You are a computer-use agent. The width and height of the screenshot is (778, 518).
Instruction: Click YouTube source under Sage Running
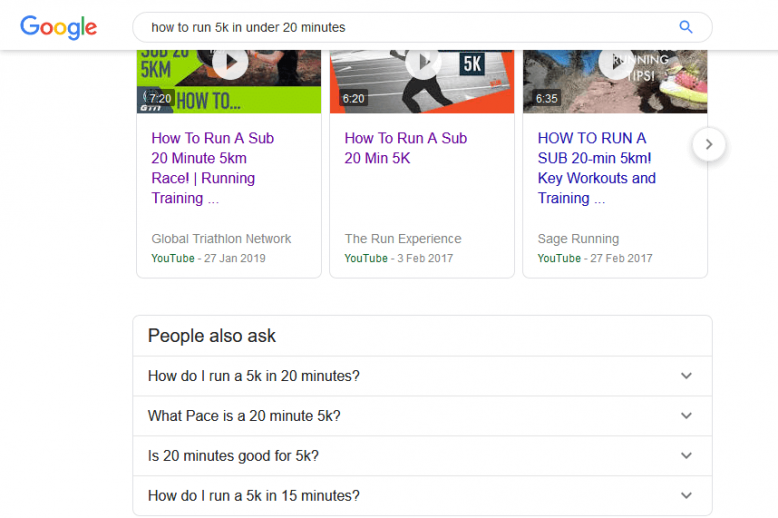point(558,258)
